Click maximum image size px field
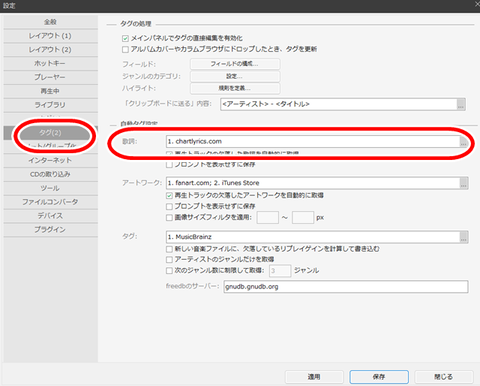 point(303,217)
